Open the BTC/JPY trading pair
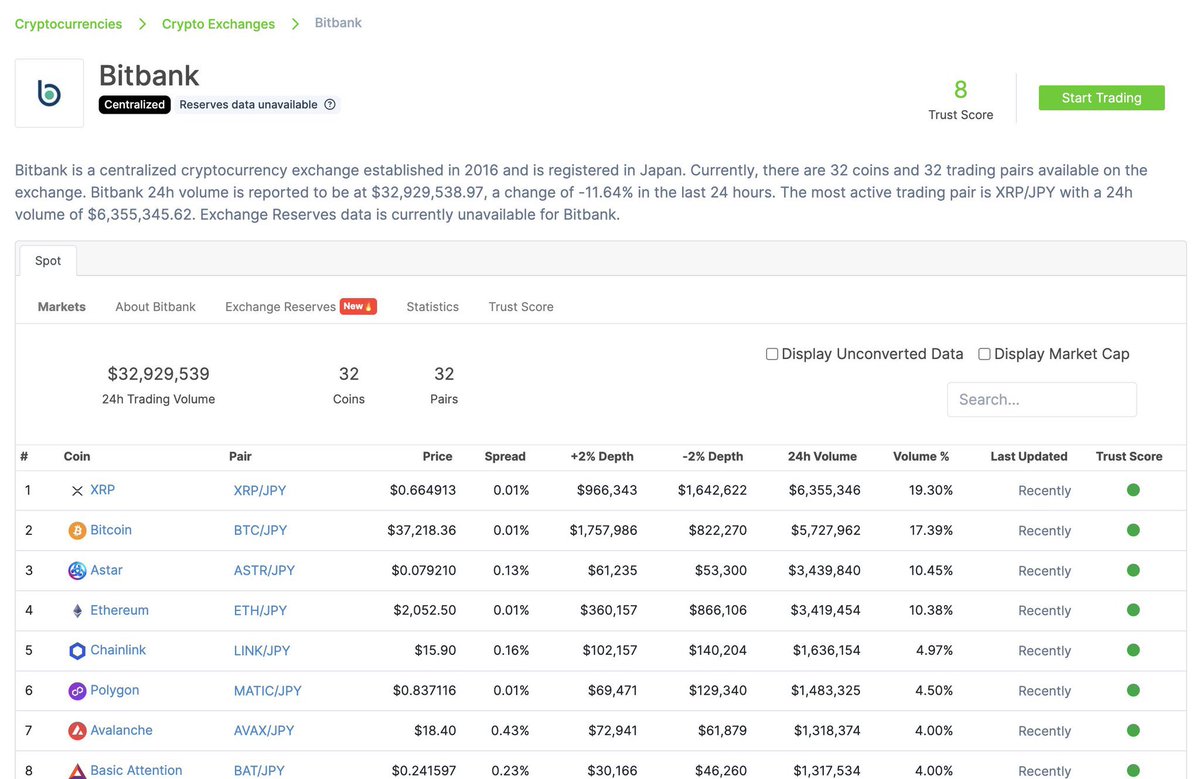Screen dimensions: 1200x779 click(260, 531)
